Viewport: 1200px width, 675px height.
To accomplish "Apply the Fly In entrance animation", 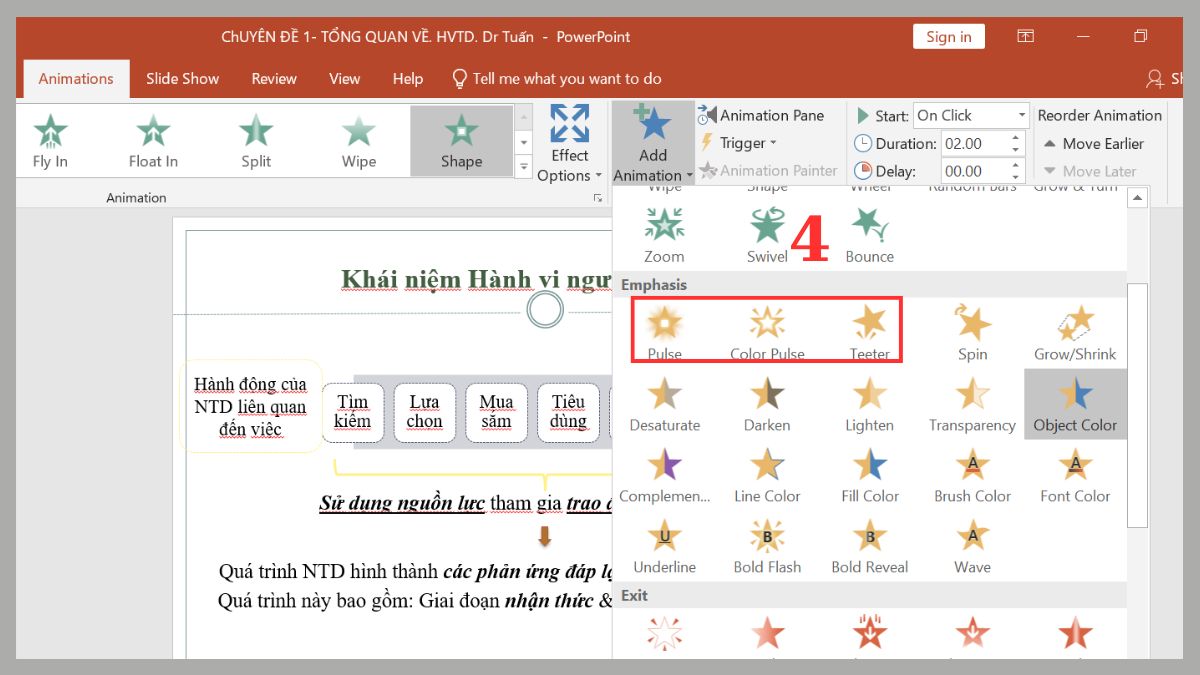I will point(50,140).
